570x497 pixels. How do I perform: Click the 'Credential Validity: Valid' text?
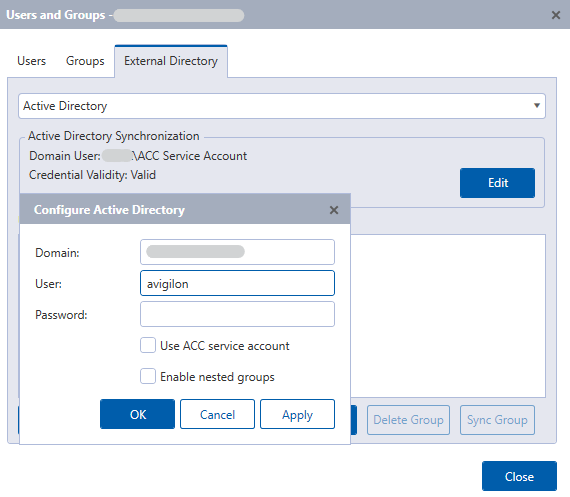(x=92, y=175)
